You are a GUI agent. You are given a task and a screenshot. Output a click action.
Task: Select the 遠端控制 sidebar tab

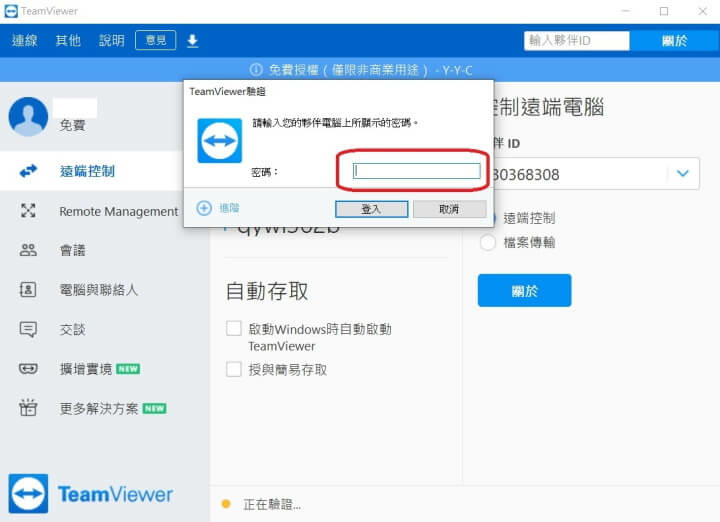(91, 171)
